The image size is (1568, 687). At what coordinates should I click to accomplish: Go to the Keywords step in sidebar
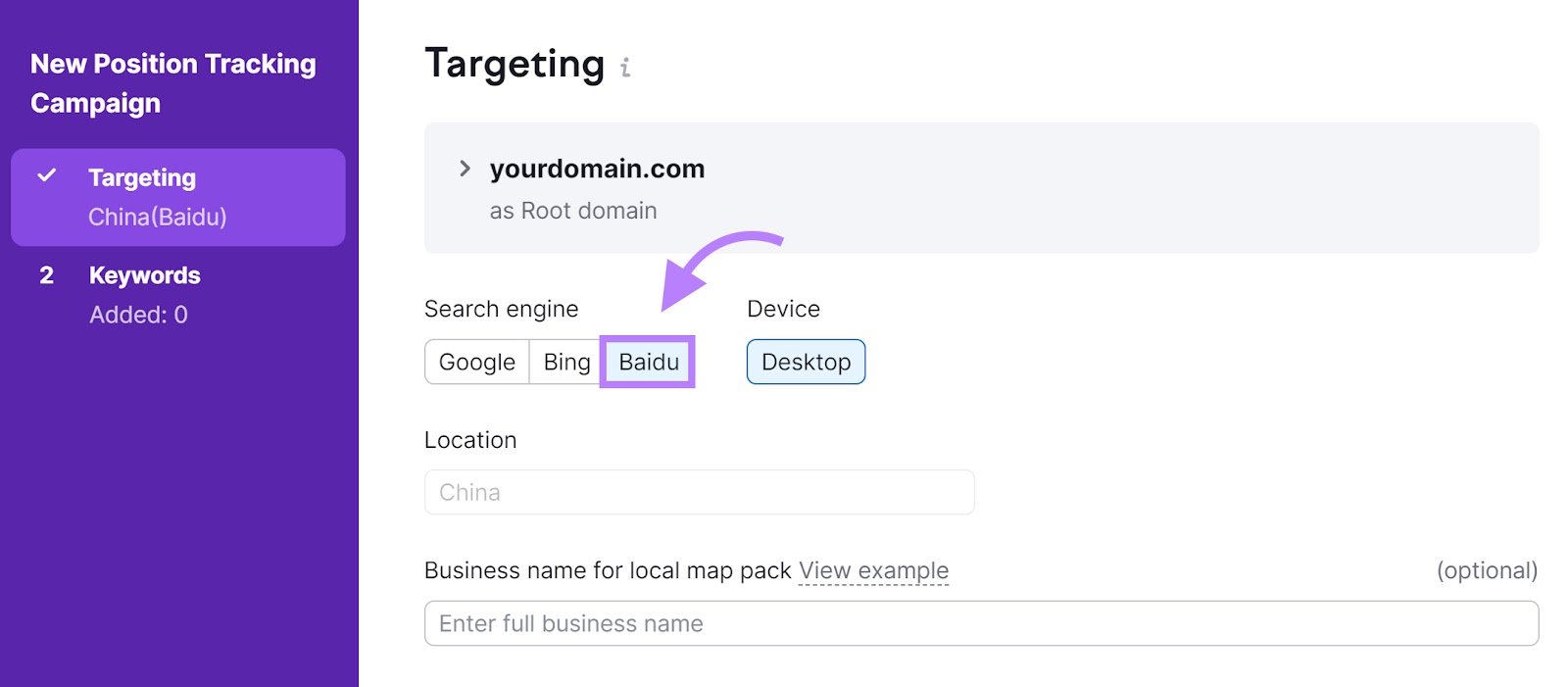[x=177, y=295]
